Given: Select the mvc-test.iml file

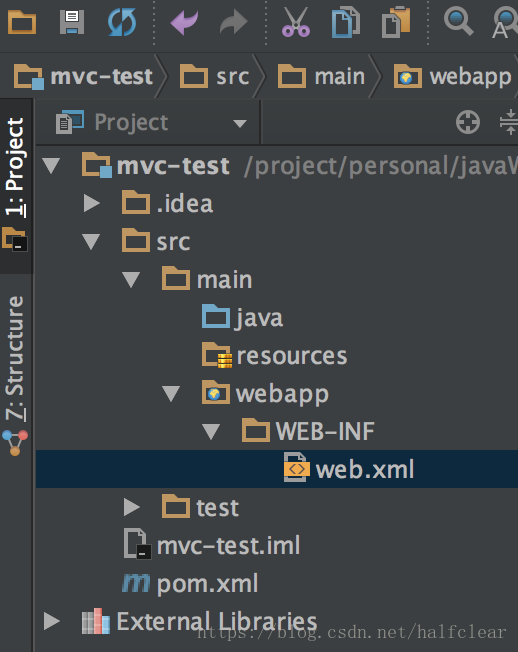Looking at the screenshot, I should point(212,545).
